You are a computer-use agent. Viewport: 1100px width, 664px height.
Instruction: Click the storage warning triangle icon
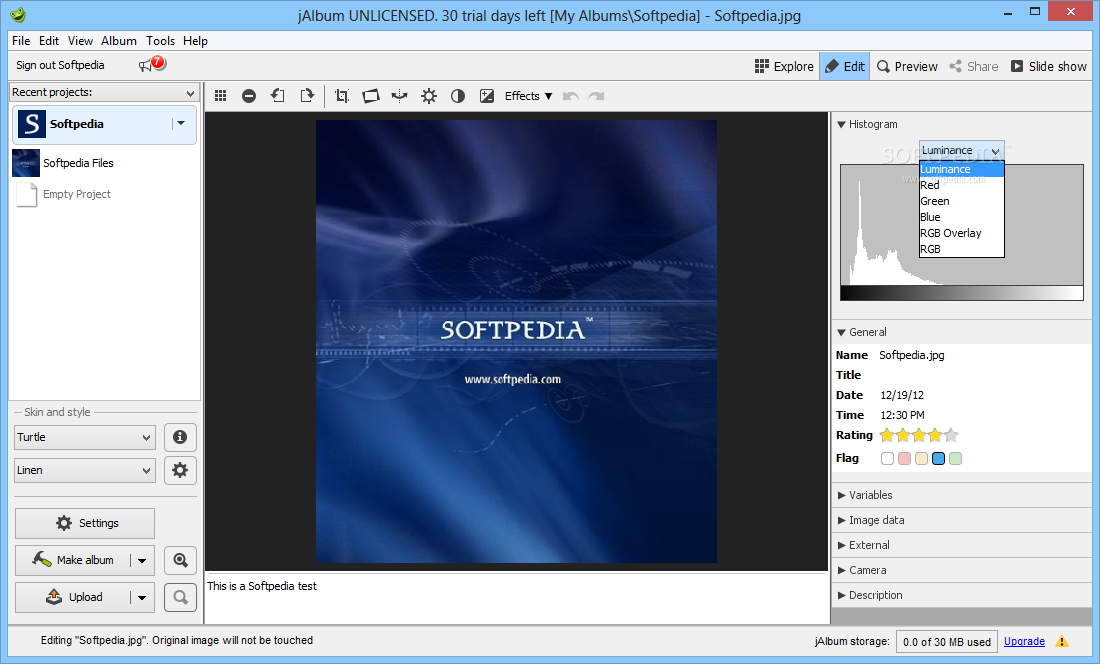[1061, 641]
